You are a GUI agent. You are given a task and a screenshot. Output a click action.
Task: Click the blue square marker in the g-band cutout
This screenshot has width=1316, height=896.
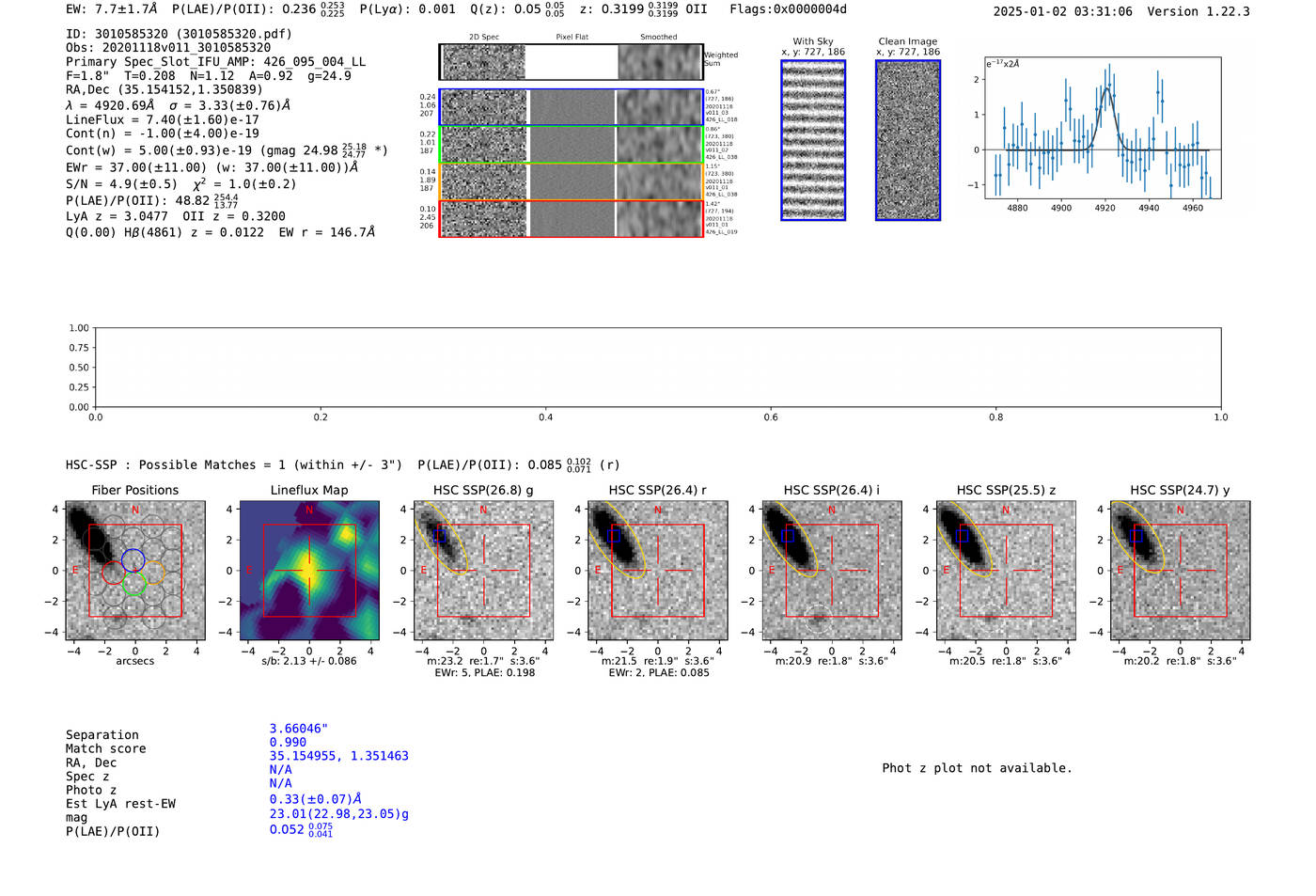pyautogui.click(x=439, y=536)
